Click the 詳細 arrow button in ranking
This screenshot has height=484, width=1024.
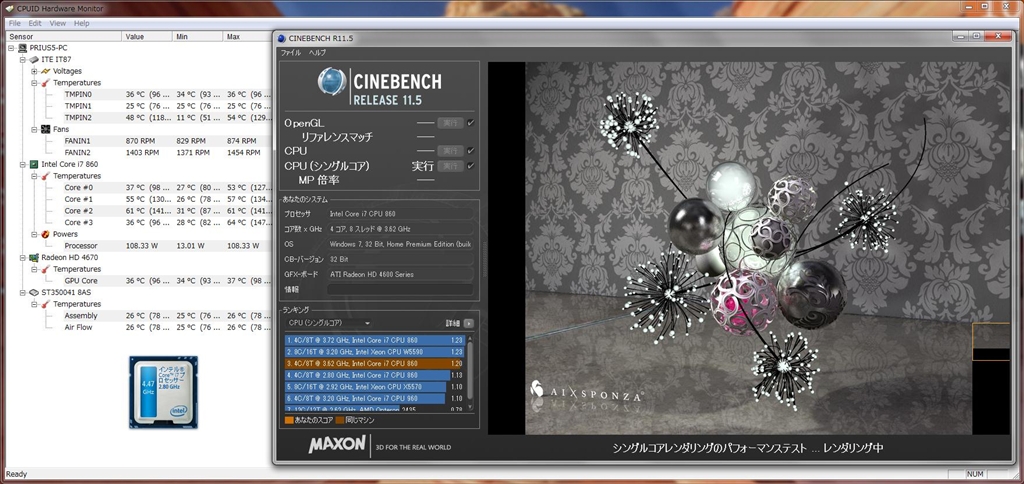(469, 323)
